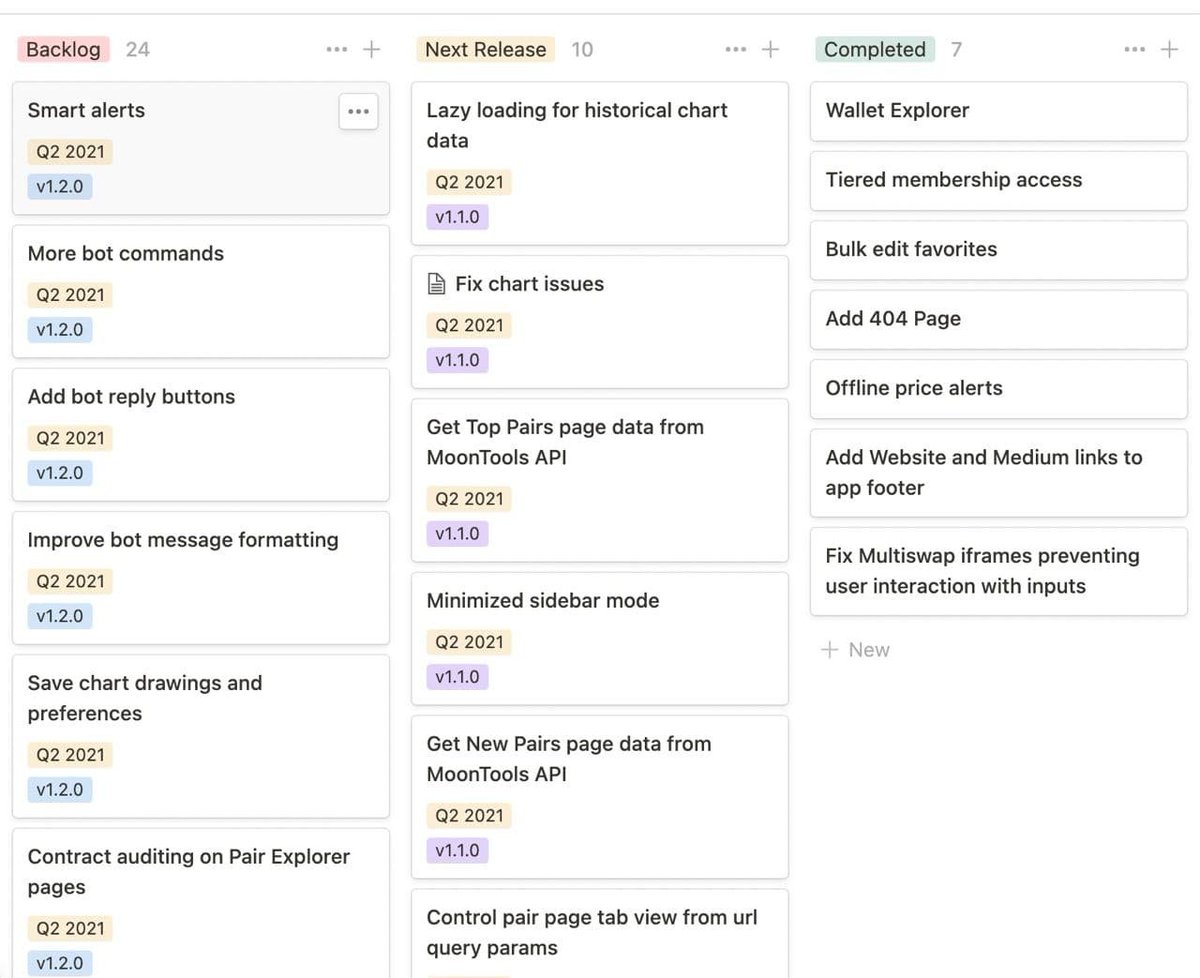Screen dimensions: 1200x978
Task: Add new card to Next Release column
Action: pos(770,49)
